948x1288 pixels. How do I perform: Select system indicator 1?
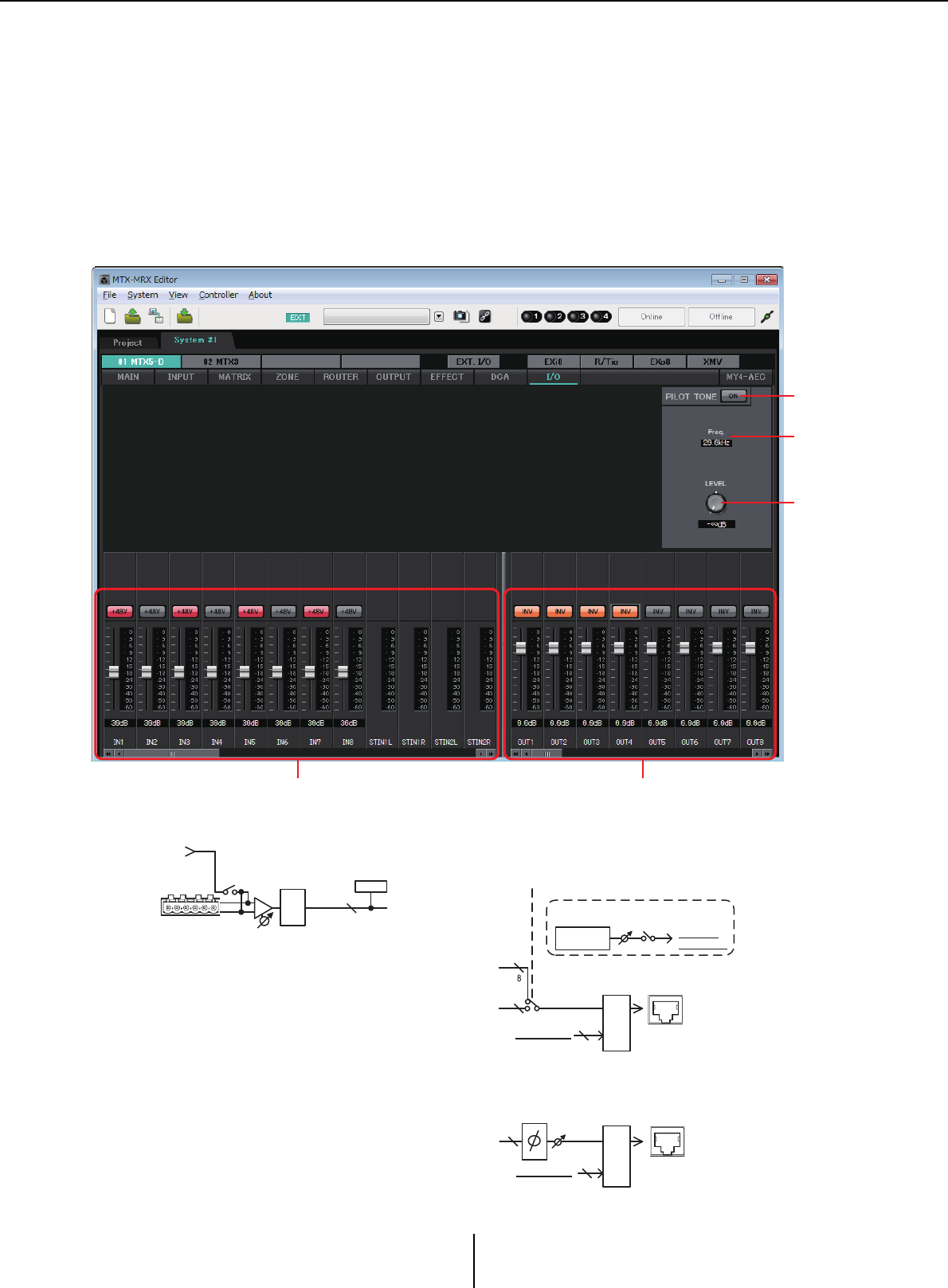pyautogui.click(x=531, y=316)
